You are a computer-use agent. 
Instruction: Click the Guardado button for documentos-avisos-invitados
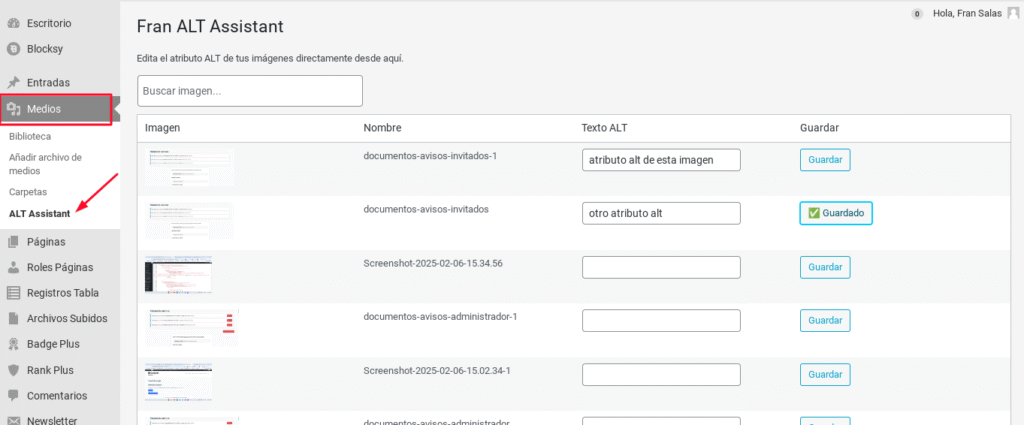click(x=836, y=213)
